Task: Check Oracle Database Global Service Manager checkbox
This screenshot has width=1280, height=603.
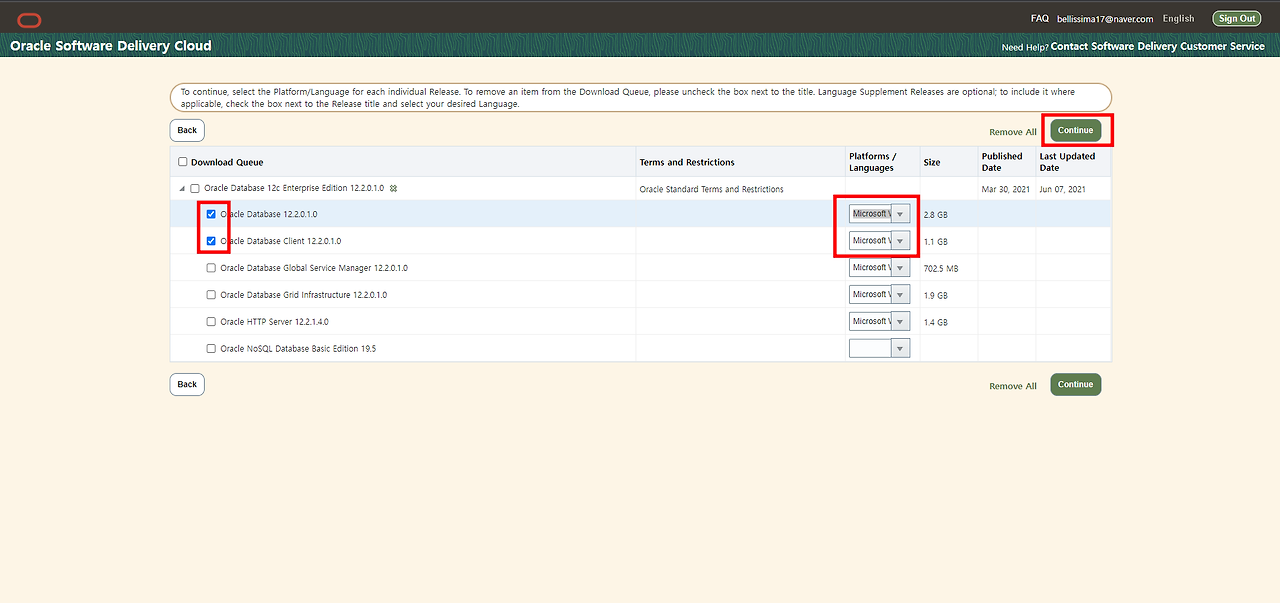Action: pyautogui.click(x=211, y=268)
